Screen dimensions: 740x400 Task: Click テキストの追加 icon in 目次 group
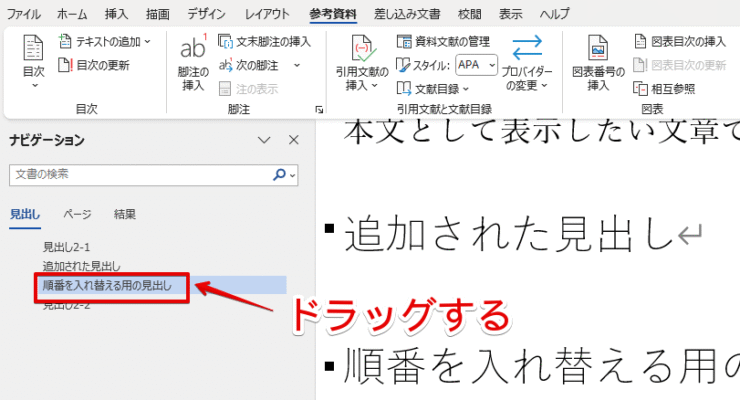65,42
